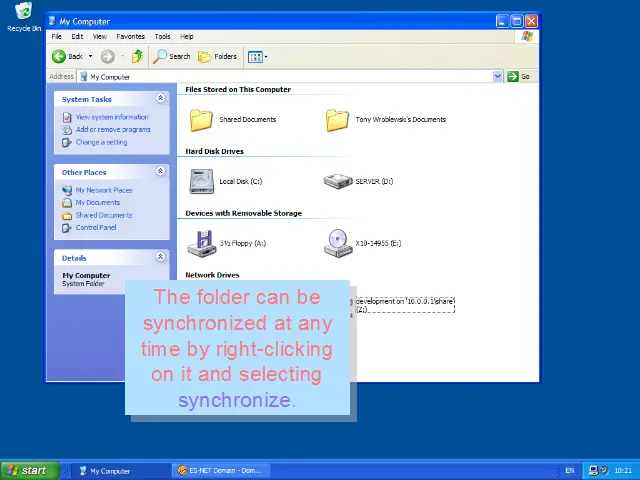Open the Shared Documents folder icon
Screen dimensions: 640x480
tap(202, 120)
